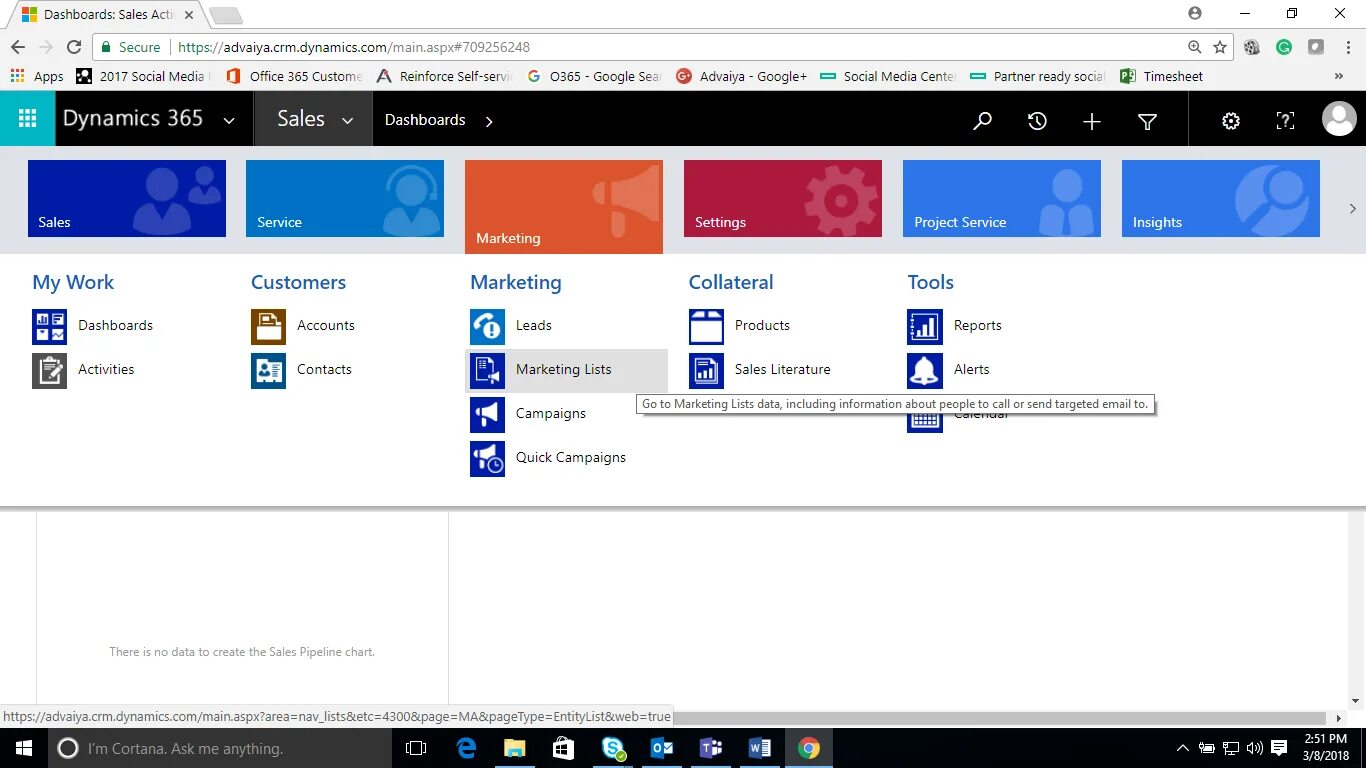Open the Quick Campaigns link
This screenshot has height=768, width=1366.
(x=571, y=457)
